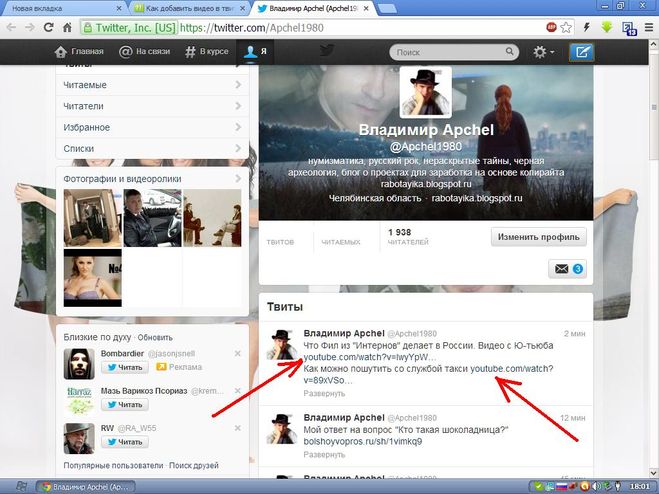Follow RW with Читать button
The height and width of the screenshot is (494, 659).
coord(125,442)
